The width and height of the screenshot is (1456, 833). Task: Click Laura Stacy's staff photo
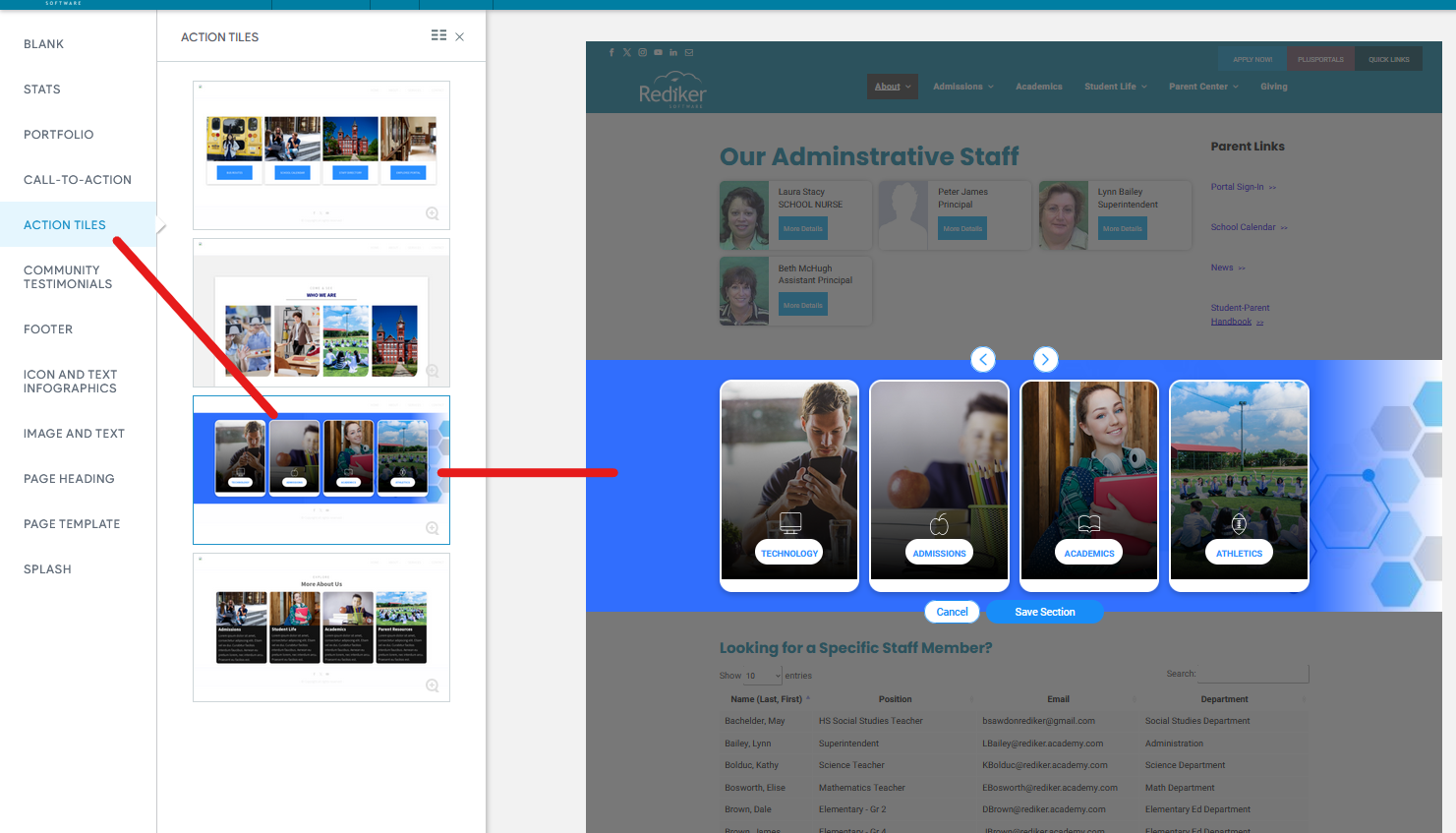click(x=744, y=215)
